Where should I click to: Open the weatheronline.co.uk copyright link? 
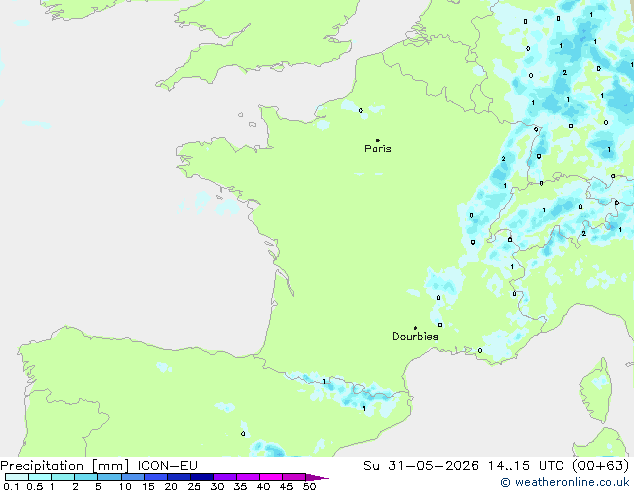[565, 482]
